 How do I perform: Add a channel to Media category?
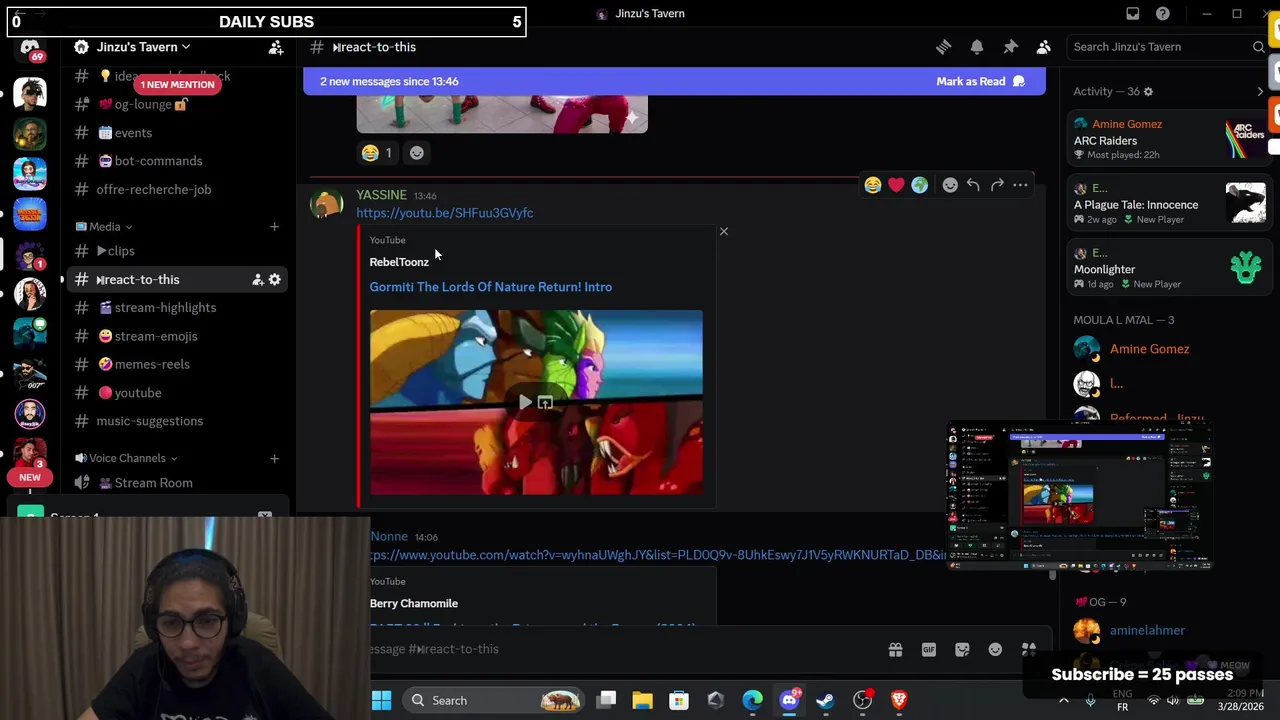(274, 227)
